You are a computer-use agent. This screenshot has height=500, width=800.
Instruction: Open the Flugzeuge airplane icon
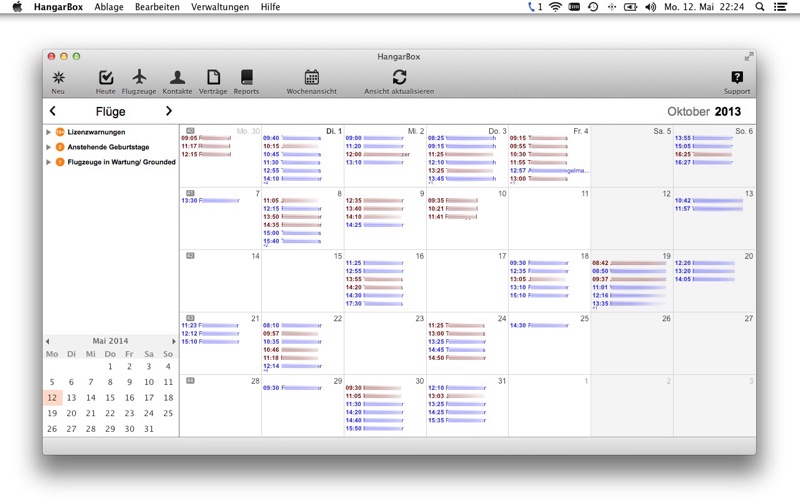[139, 77]
